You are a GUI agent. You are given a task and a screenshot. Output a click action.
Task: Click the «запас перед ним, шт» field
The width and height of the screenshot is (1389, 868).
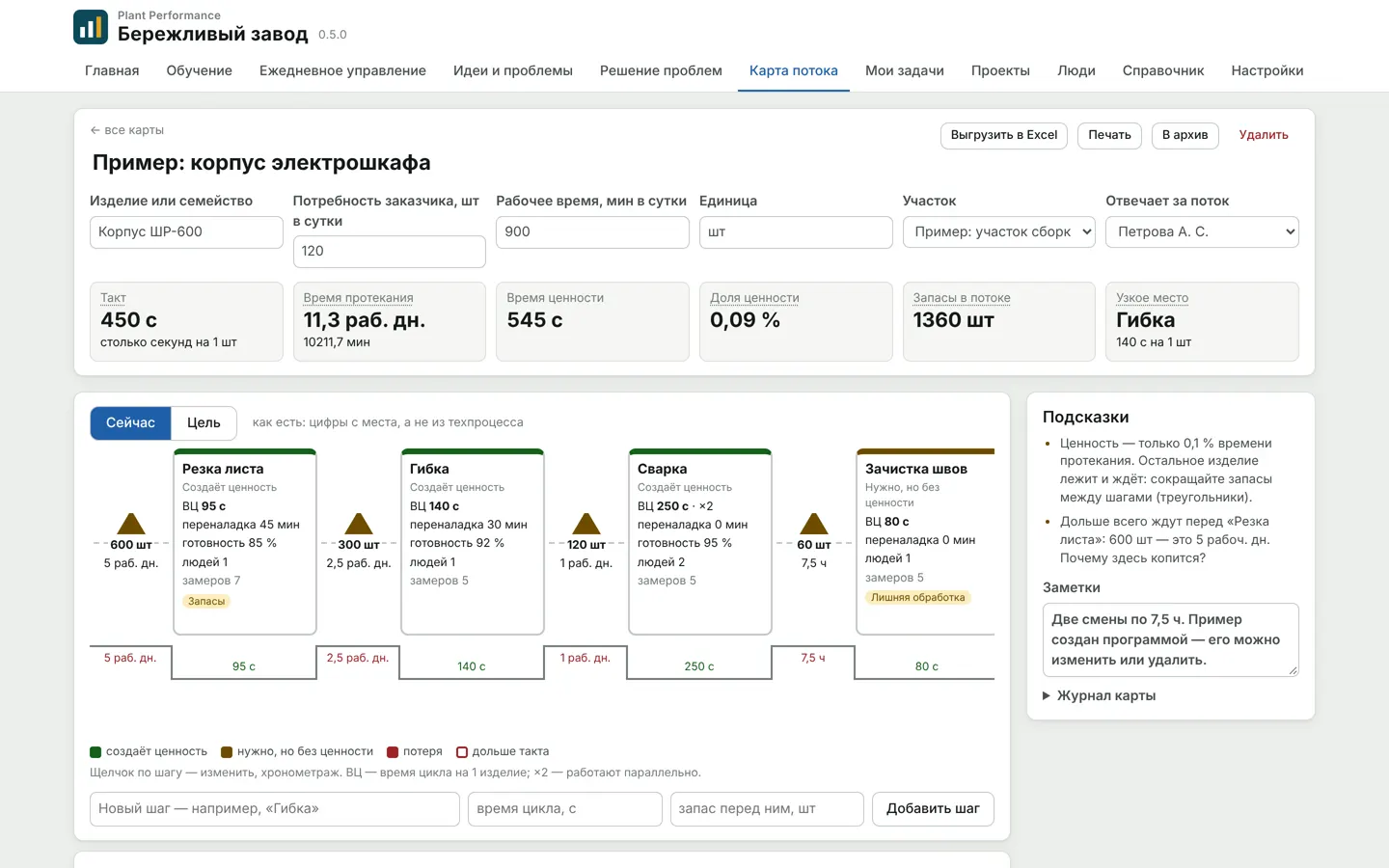coord(767,809)
